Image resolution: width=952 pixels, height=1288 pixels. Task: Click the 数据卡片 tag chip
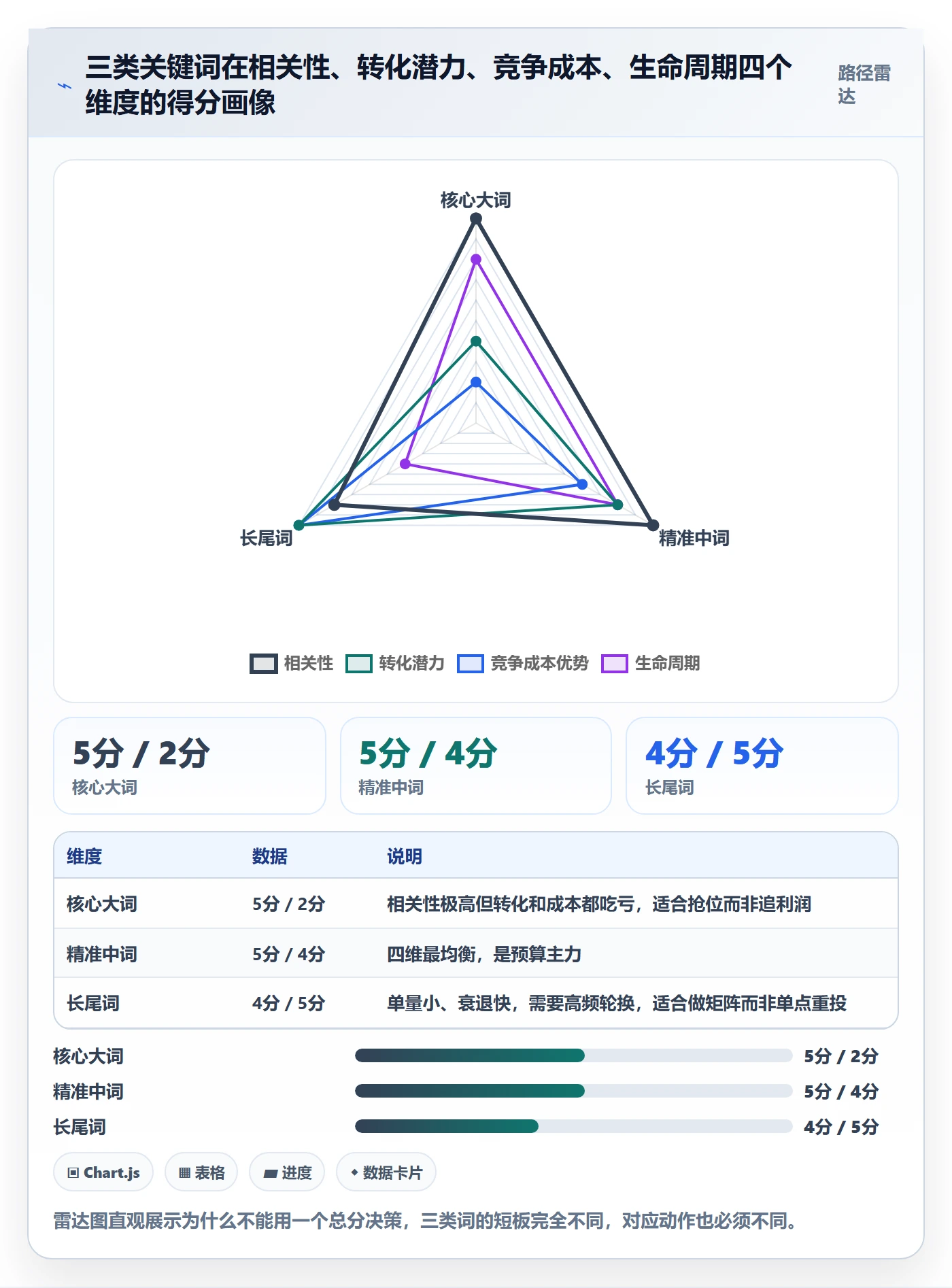pos(386,1172)
